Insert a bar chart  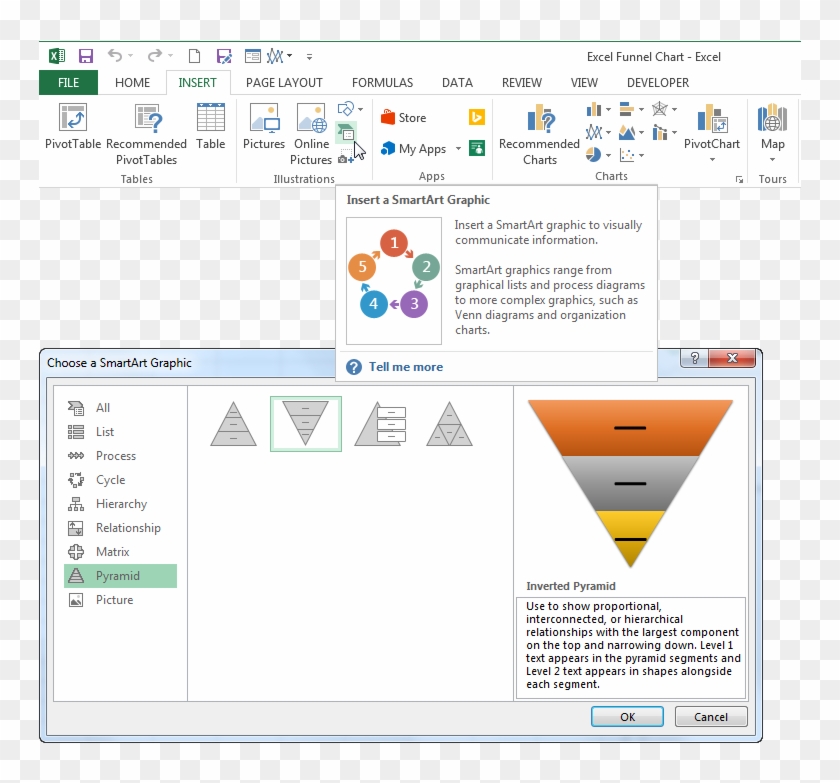tap(627, 109)
